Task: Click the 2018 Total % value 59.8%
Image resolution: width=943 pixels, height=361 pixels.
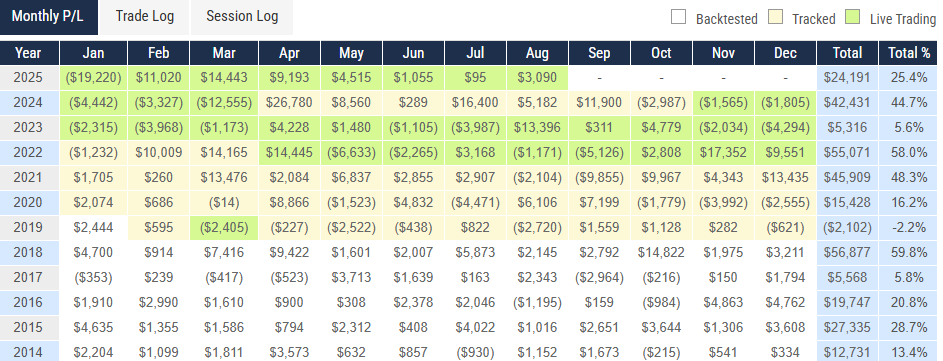Action: (x=909, y=253)
